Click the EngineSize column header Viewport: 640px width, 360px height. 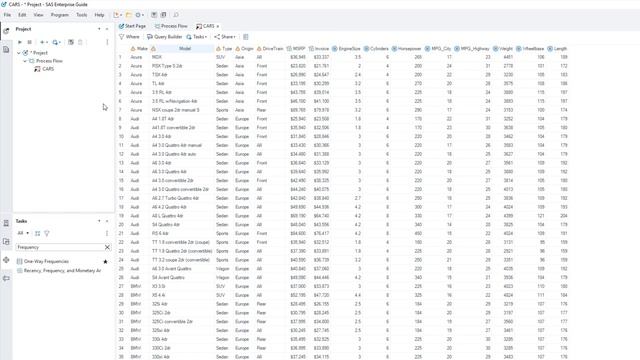(x=346, y=49)
